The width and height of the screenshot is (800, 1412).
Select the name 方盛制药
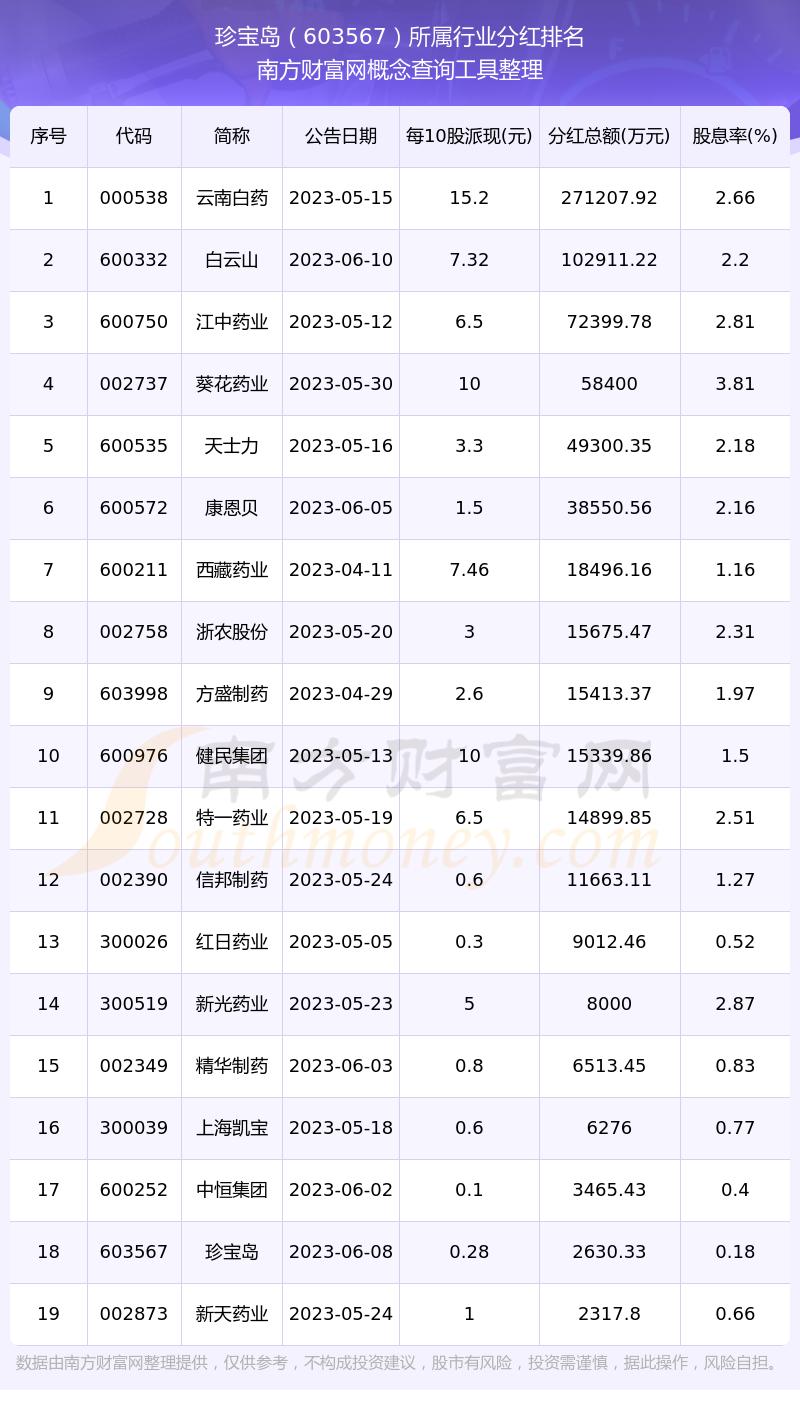[x=232, y=694]
